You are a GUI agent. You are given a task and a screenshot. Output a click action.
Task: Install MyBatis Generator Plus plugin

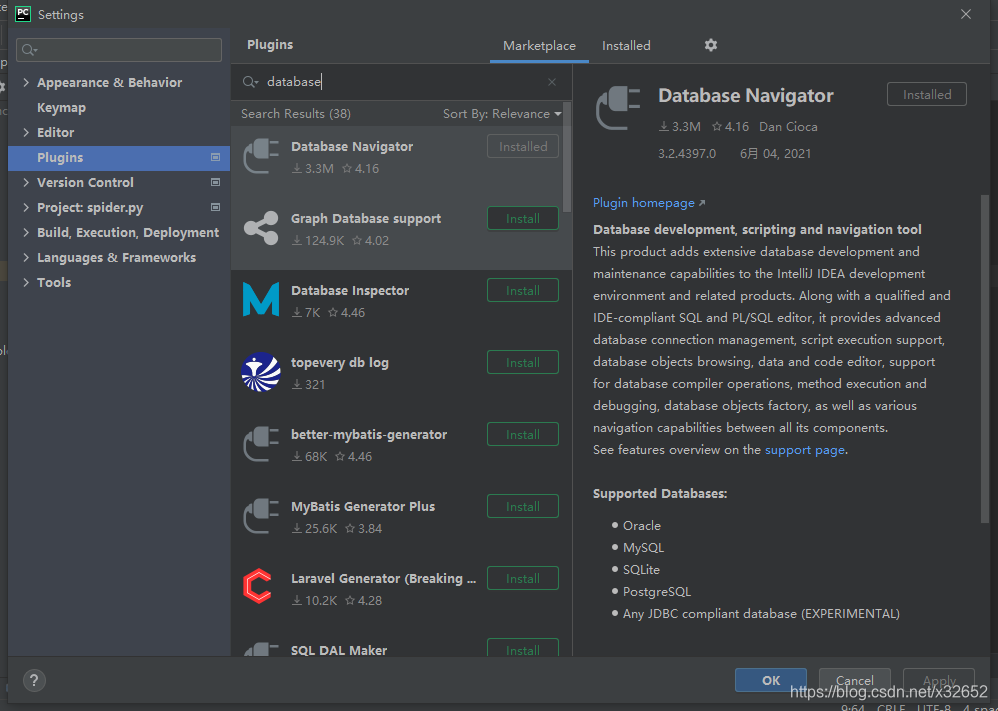(x=523, y=506)
